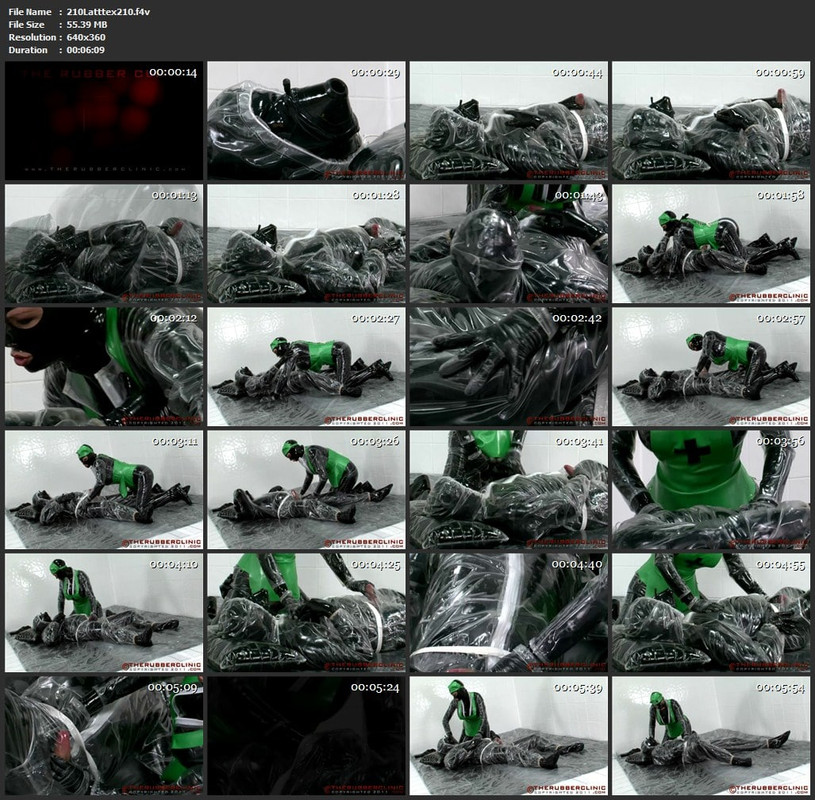Image resolution: width=815 pixels, height=800 pixels.
Task: Select the thumbnail timestamped 00:02:42
Action: (508, 367)
